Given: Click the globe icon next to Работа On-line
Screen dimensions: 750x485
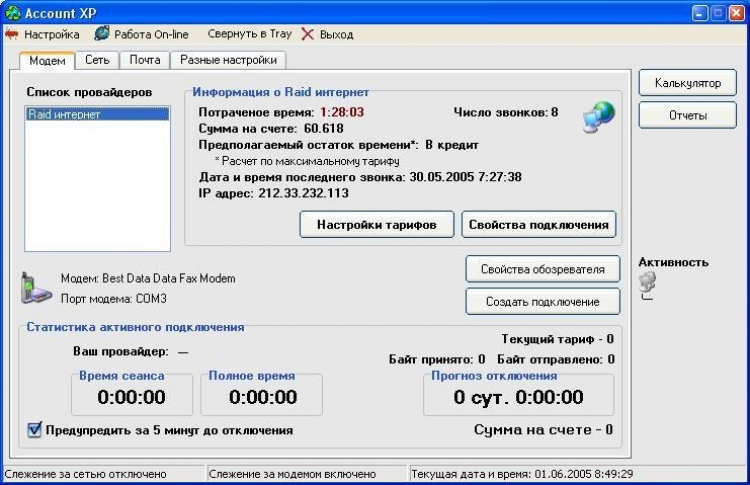Looking at the screenshot, I should click(101, 33).
